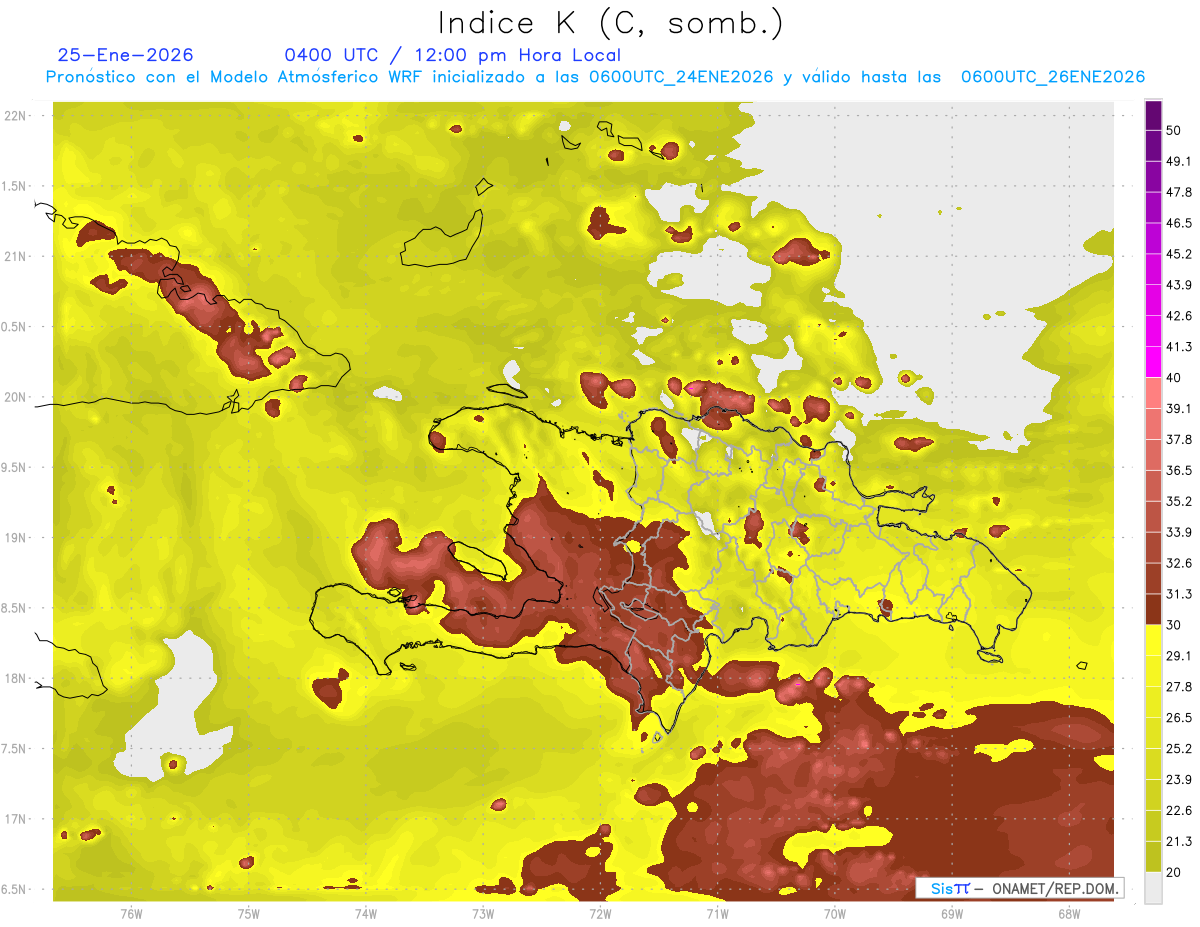The height and width of the screenshot is (927, 1200).
Task: Click the legend value "50"
Action: pyautogui.click(x=1175, y=131)
